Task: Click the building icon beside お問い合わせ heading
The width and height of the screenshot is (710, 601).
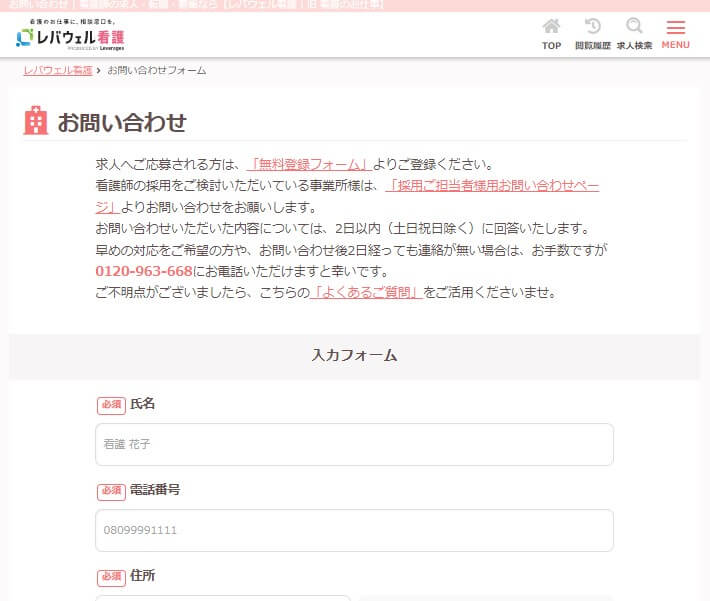Action: pos(36,121)
